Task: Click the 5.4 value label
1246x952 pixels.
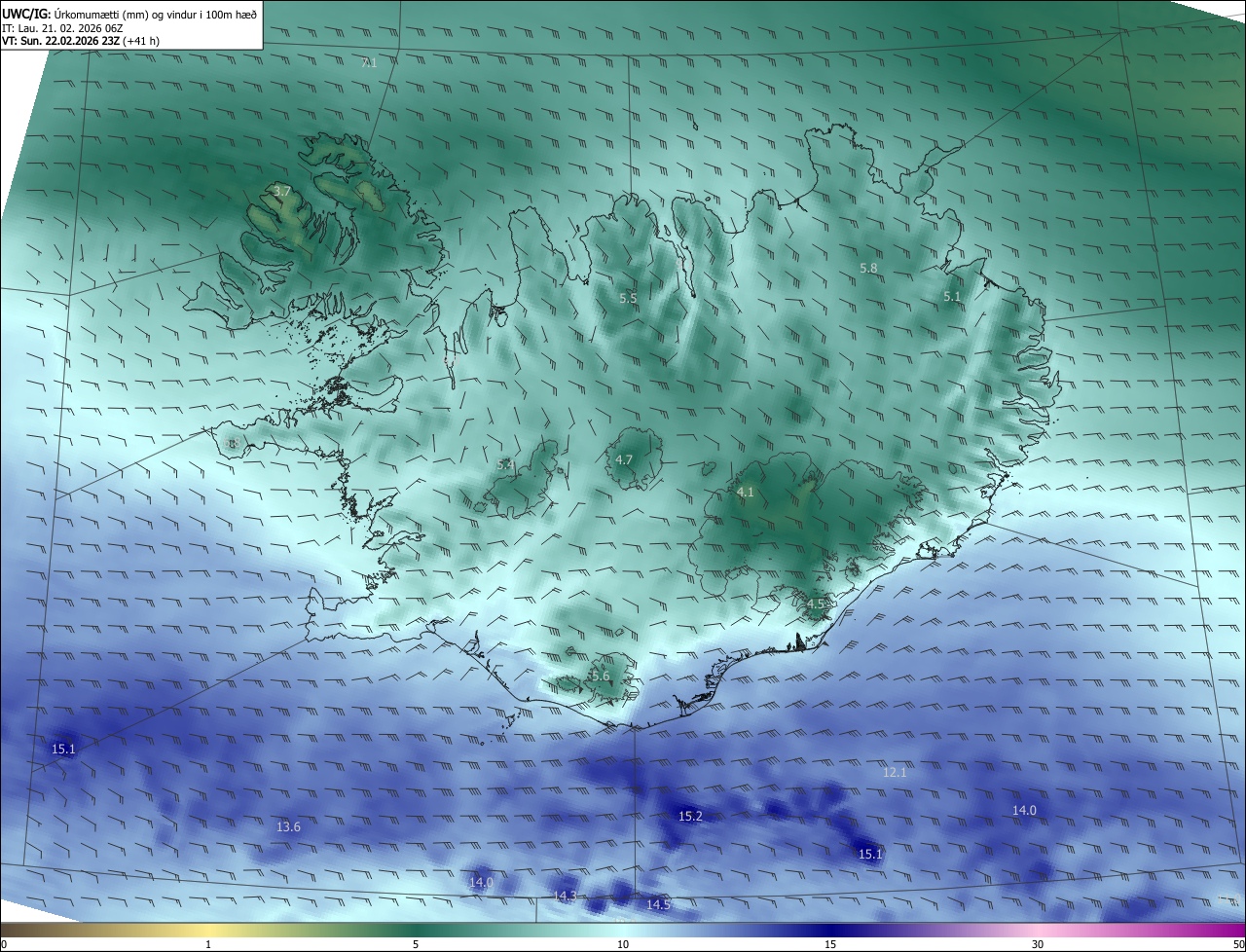Action: pos(505,465)
